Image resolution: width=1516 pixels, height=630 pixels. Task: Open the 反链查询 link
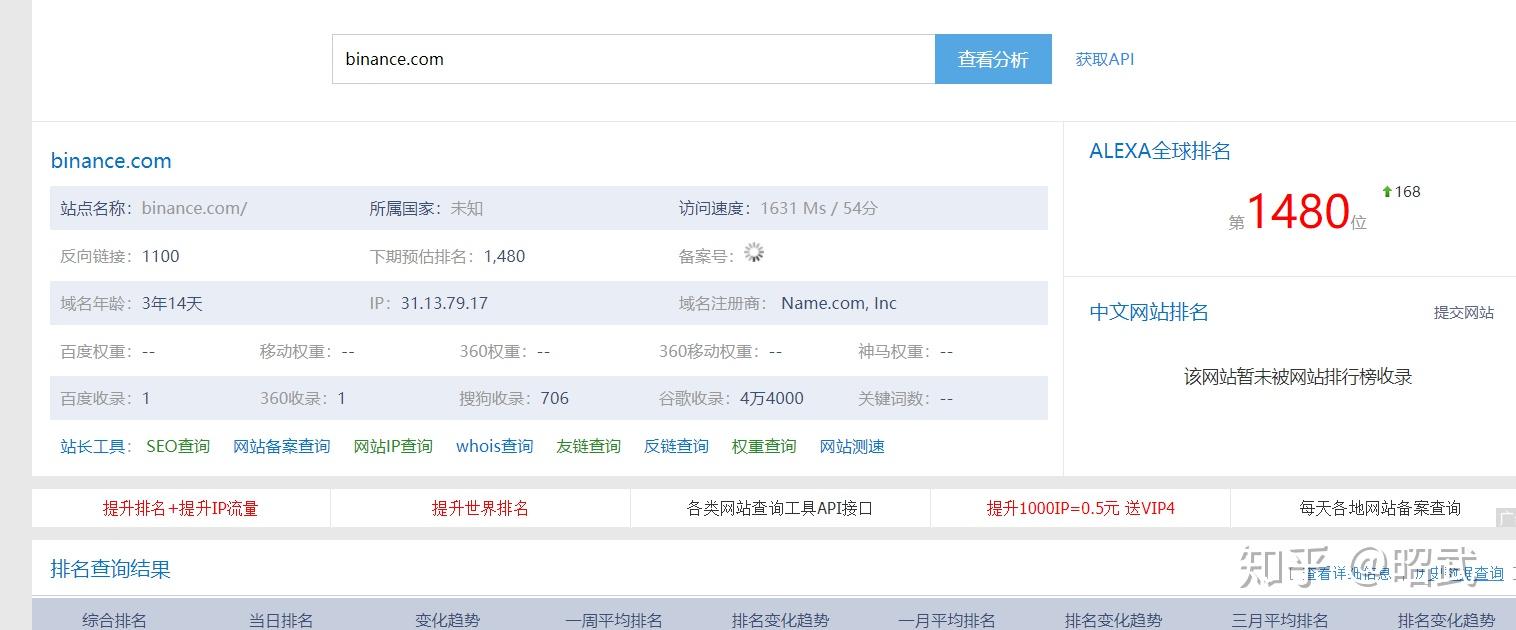pos(676,446)
